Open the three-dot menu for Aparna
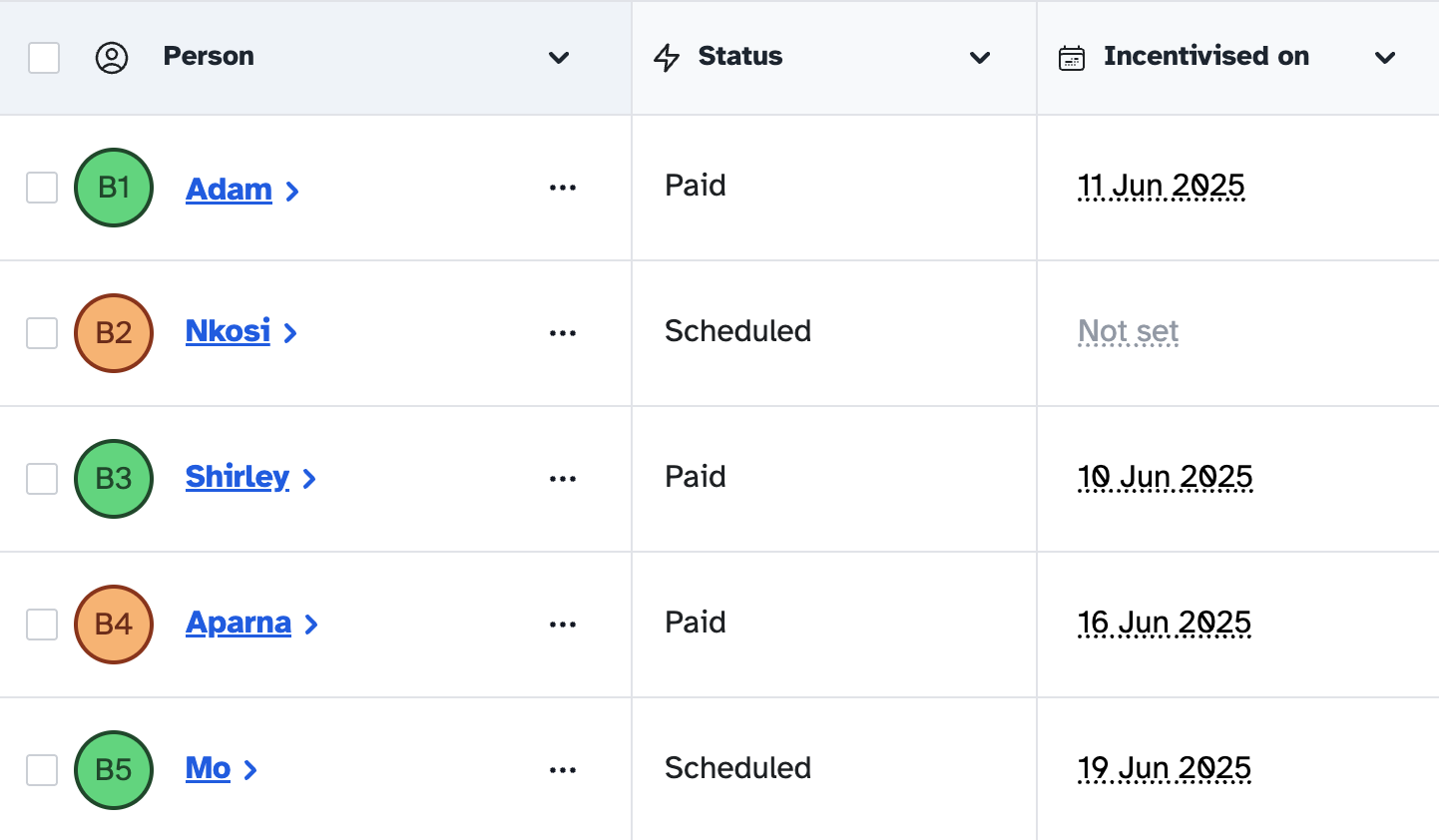 [563, 625]
